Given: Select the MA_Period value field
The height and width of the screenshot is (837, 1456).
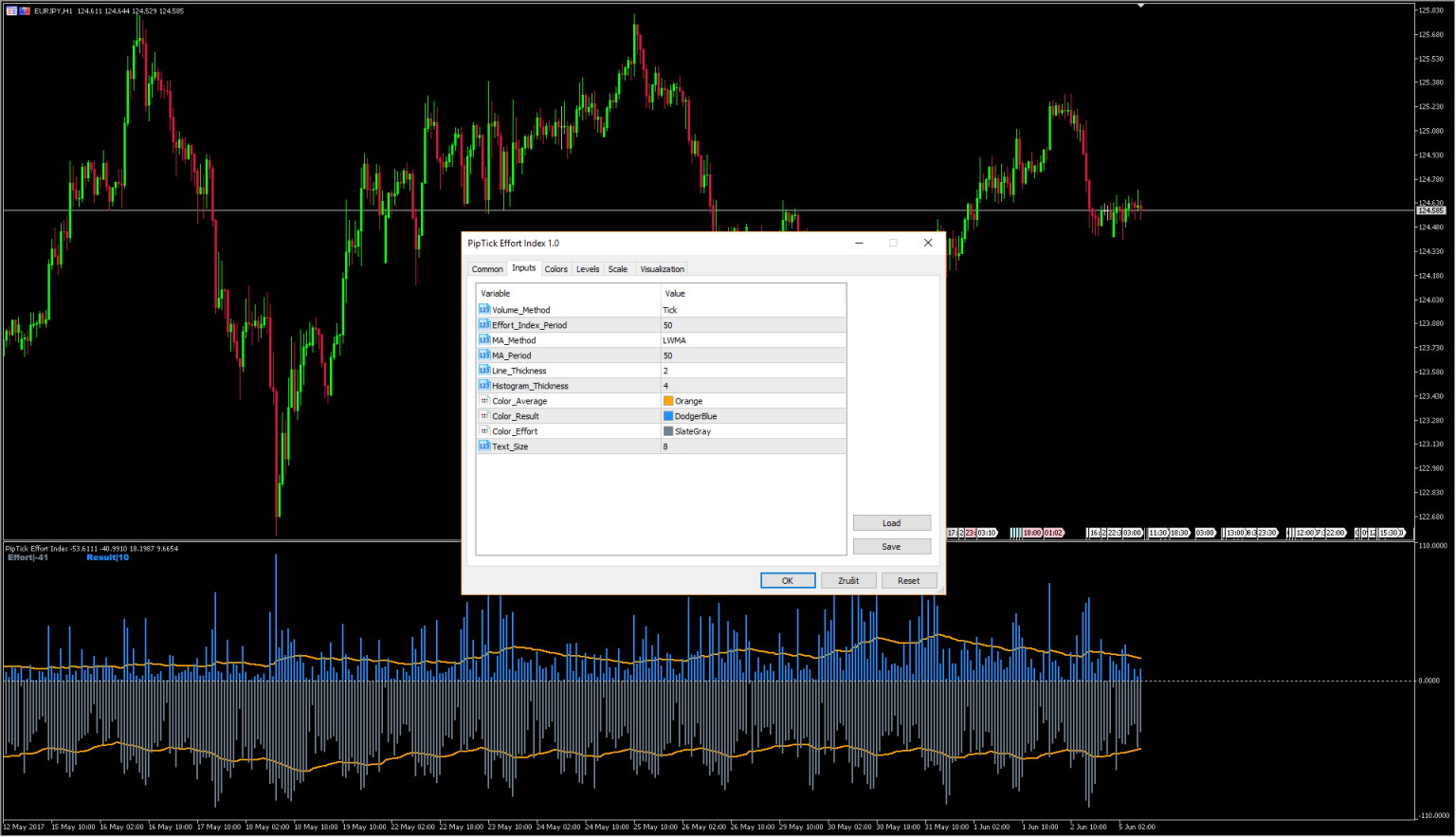Looking at the screenshot, I should coord(753,355).
